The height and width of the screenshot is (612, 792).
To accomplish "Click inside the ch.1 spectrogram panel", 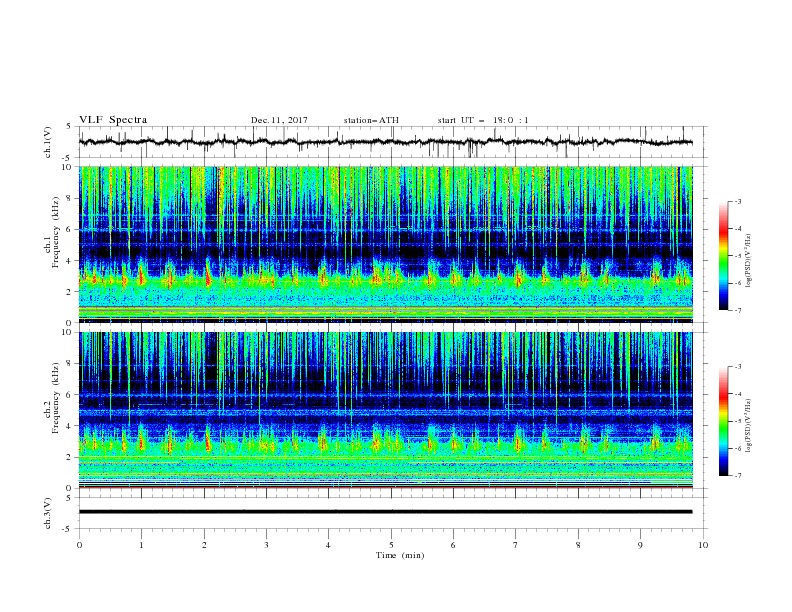I will coord(386,244).
